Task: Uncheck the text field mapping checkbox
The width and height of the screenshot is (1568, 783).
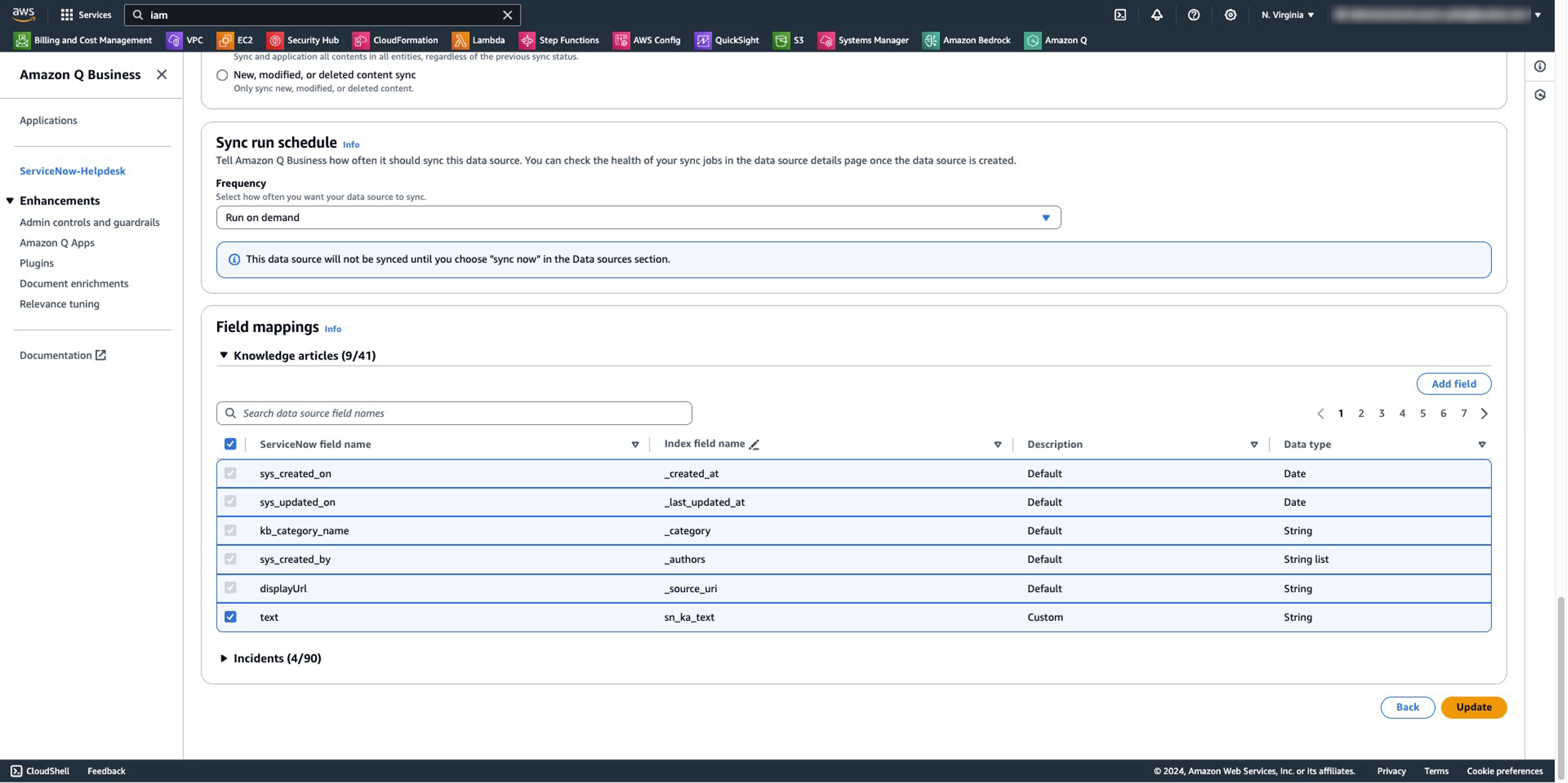Action: pos(230,617)
